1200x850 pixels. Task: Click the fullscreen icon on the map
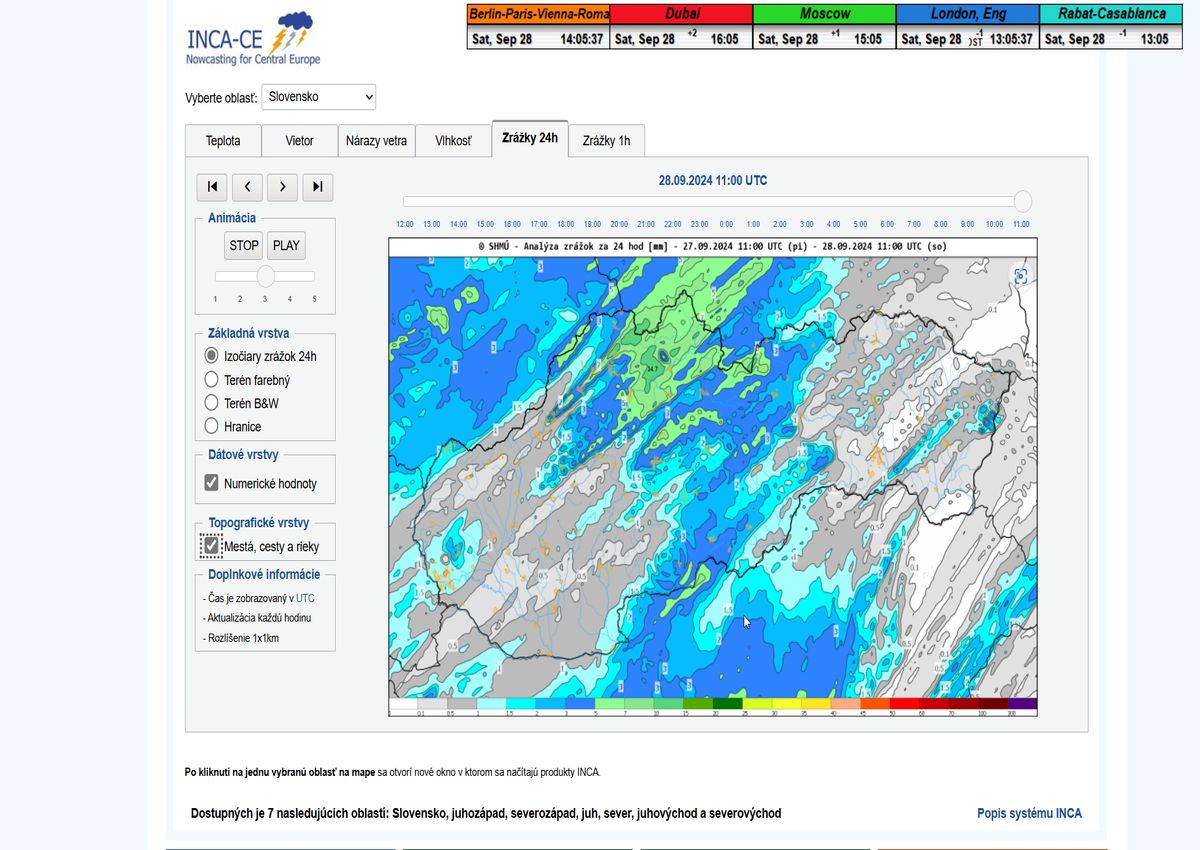click(x=1020, y=277)
